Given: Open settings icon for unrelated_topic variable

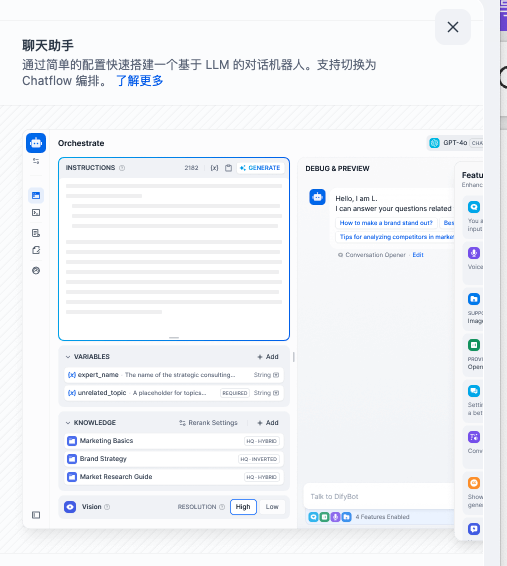Looking at the screenshot, I should pos(276,393).
